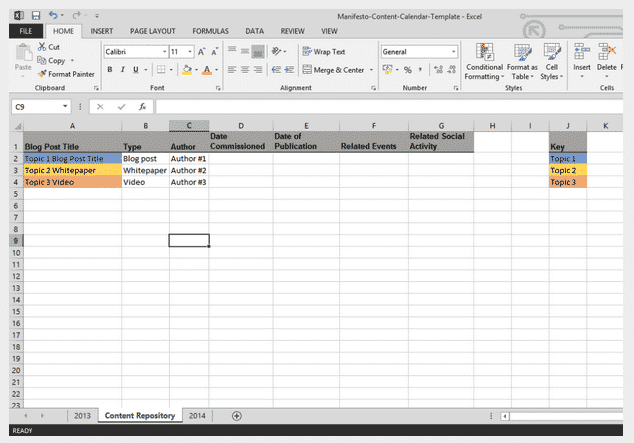The height and width of the screenshot is (443, 634).
Task: Open the General number format dropdown
Action: coord(454,52)
